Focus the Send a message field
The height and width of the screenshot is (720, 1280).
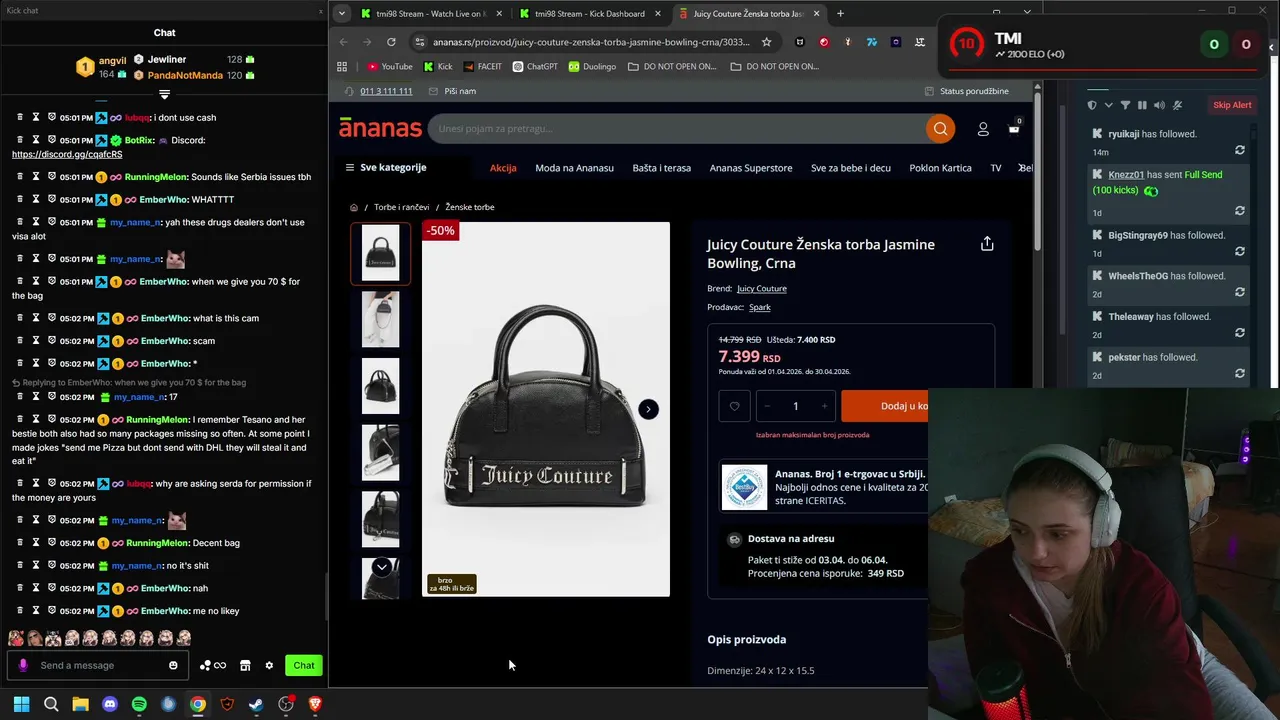click(x=97, y=665)
